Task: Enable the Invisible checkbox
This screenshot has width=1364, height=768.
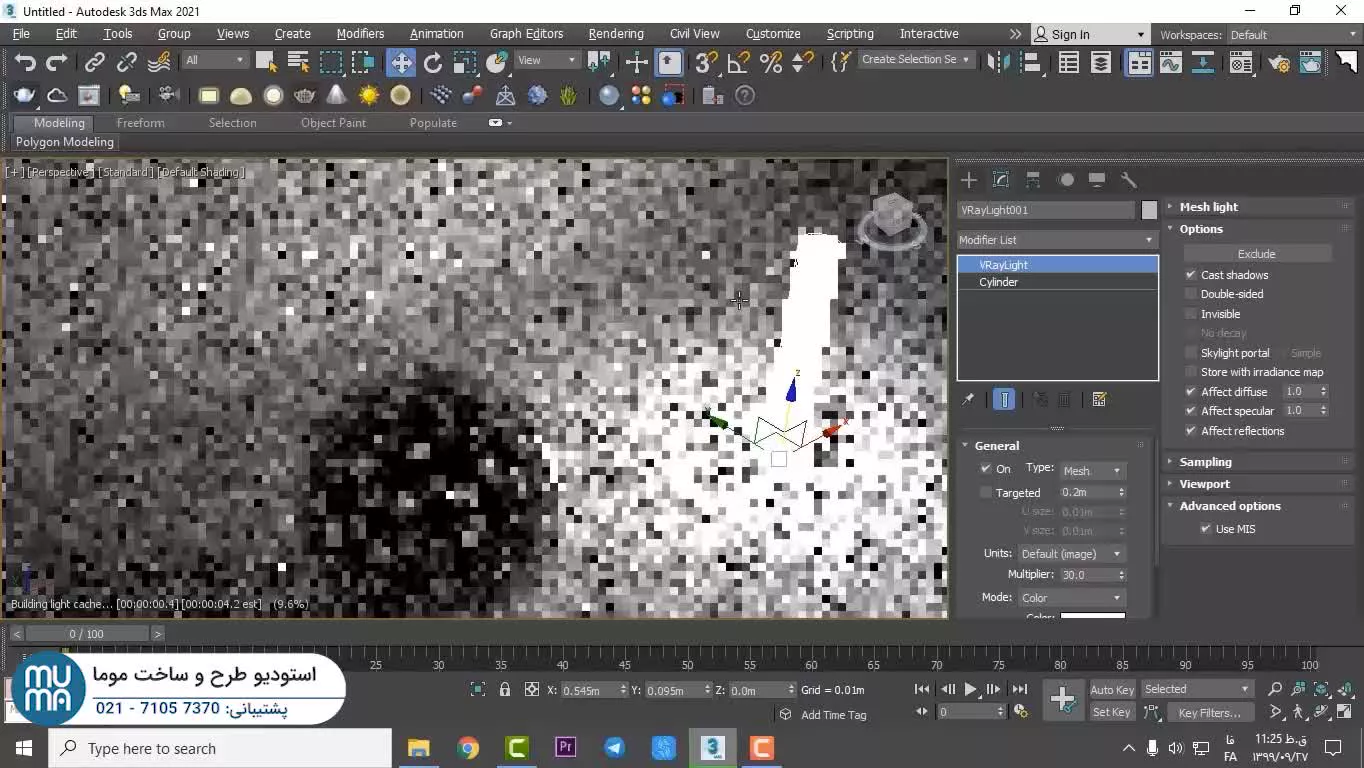Action: coord(1191,314)
